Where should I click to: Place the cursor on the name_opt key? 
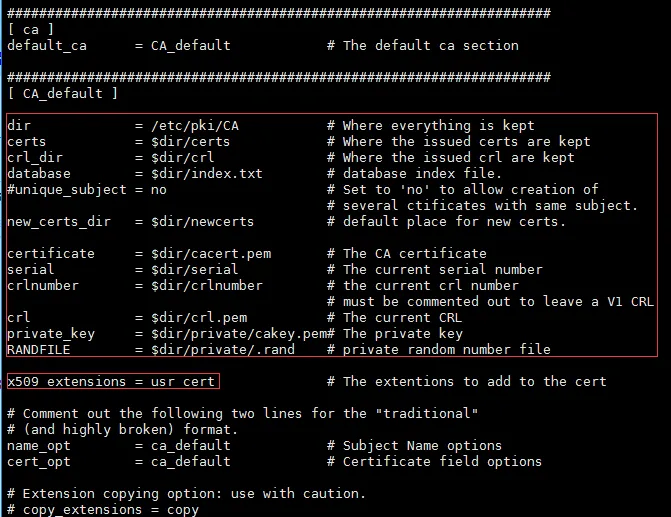coord(39,446)
